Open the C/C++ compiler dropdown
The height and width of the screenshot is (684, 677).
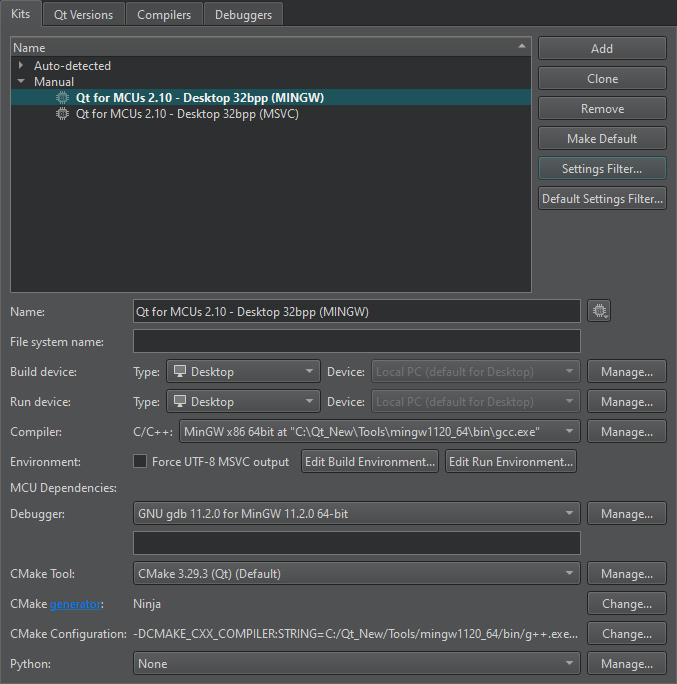[378, 432]
